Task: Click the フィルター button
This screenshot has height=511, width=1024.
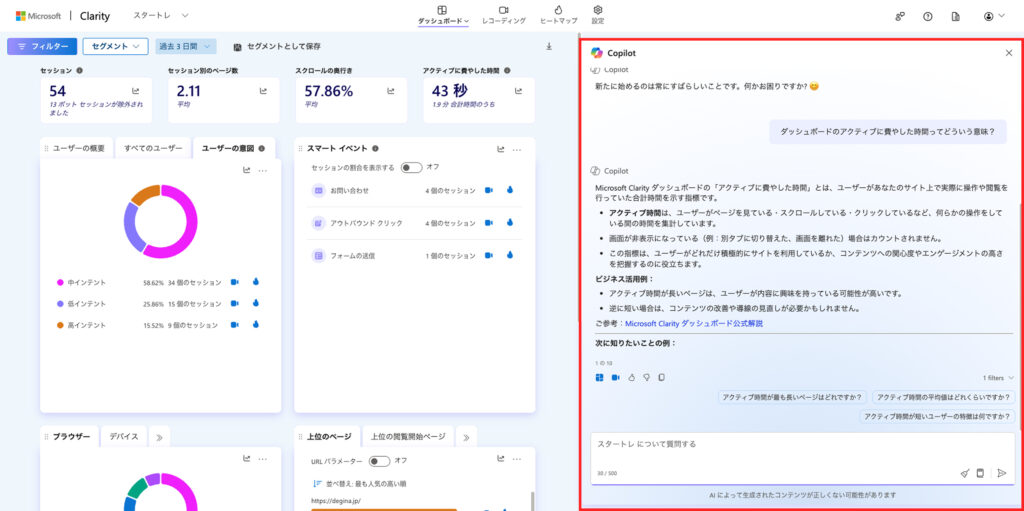Action: tap(42, 46)
